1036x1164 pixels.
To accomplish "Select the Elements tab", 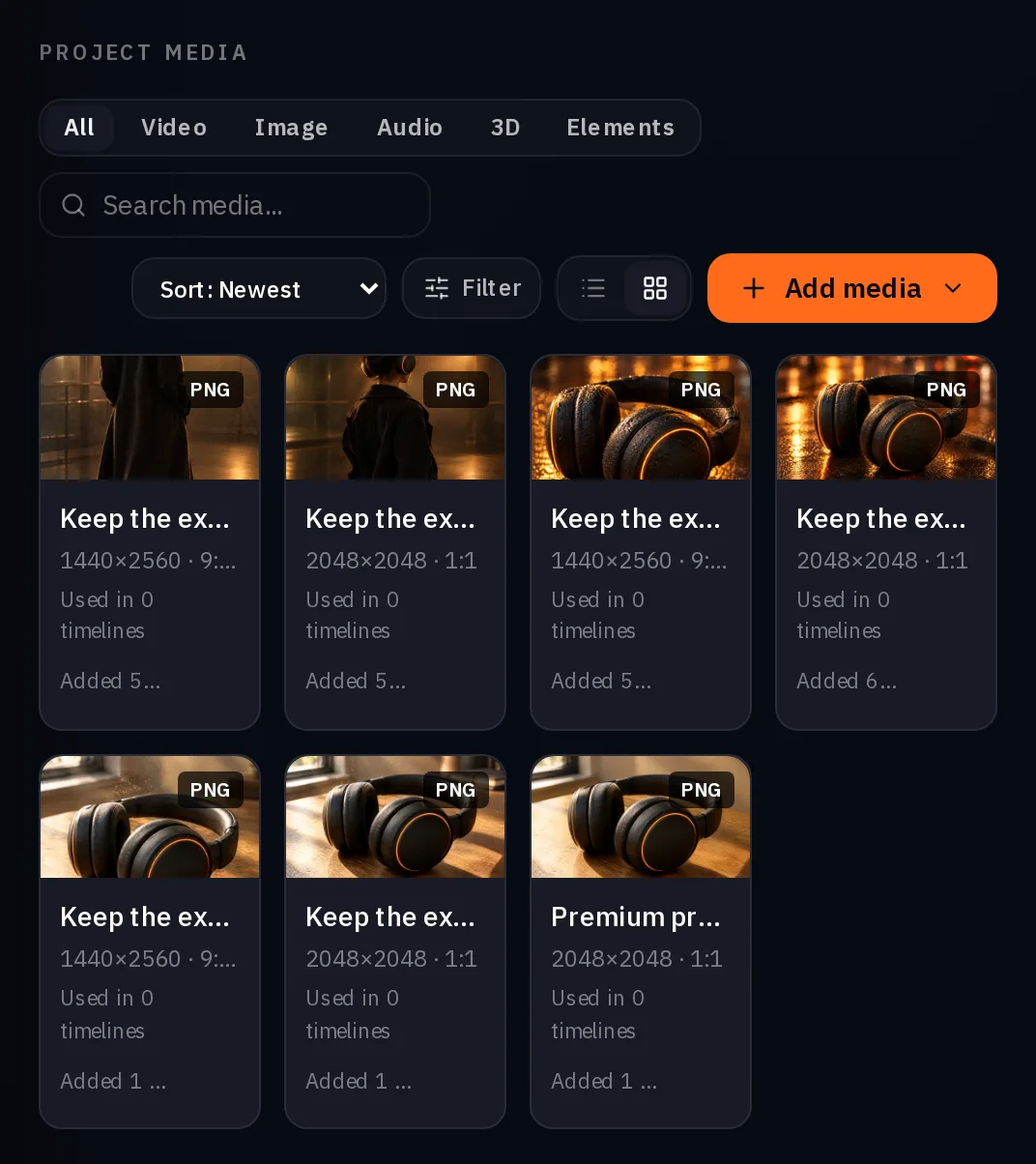I will coord(620,128).
